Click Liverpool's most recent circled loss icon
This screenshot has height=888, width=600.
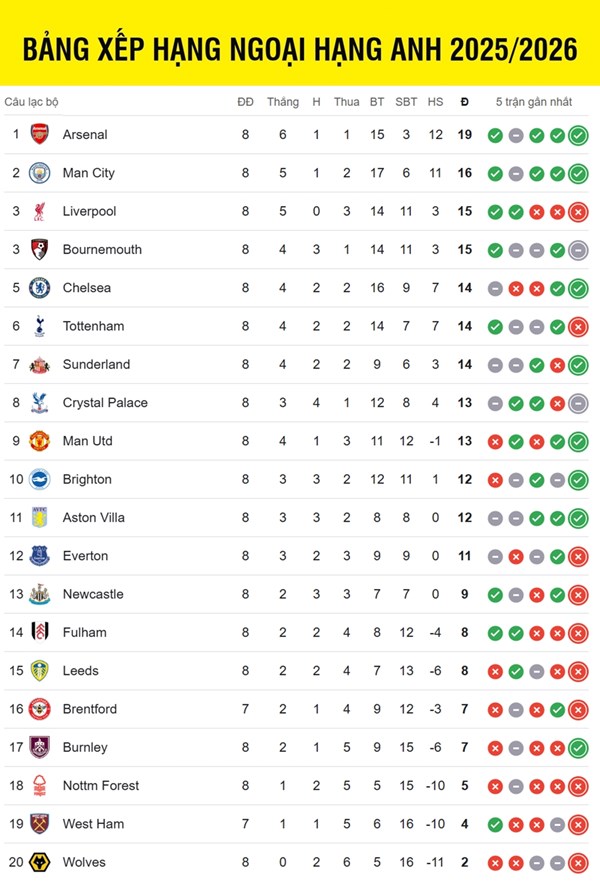click(578, 211)
